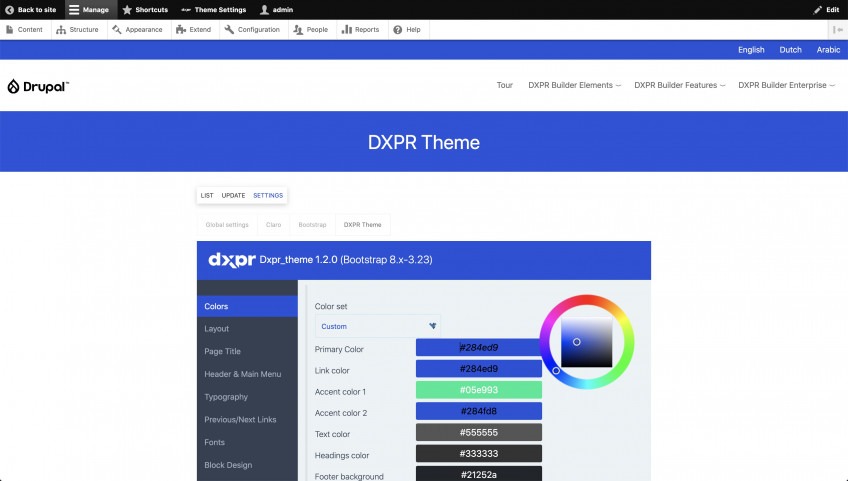Image resolution: width=848 pixels, height=481 pixels.
Task: Select Header & Main Menu section
Action: [247, 374]
